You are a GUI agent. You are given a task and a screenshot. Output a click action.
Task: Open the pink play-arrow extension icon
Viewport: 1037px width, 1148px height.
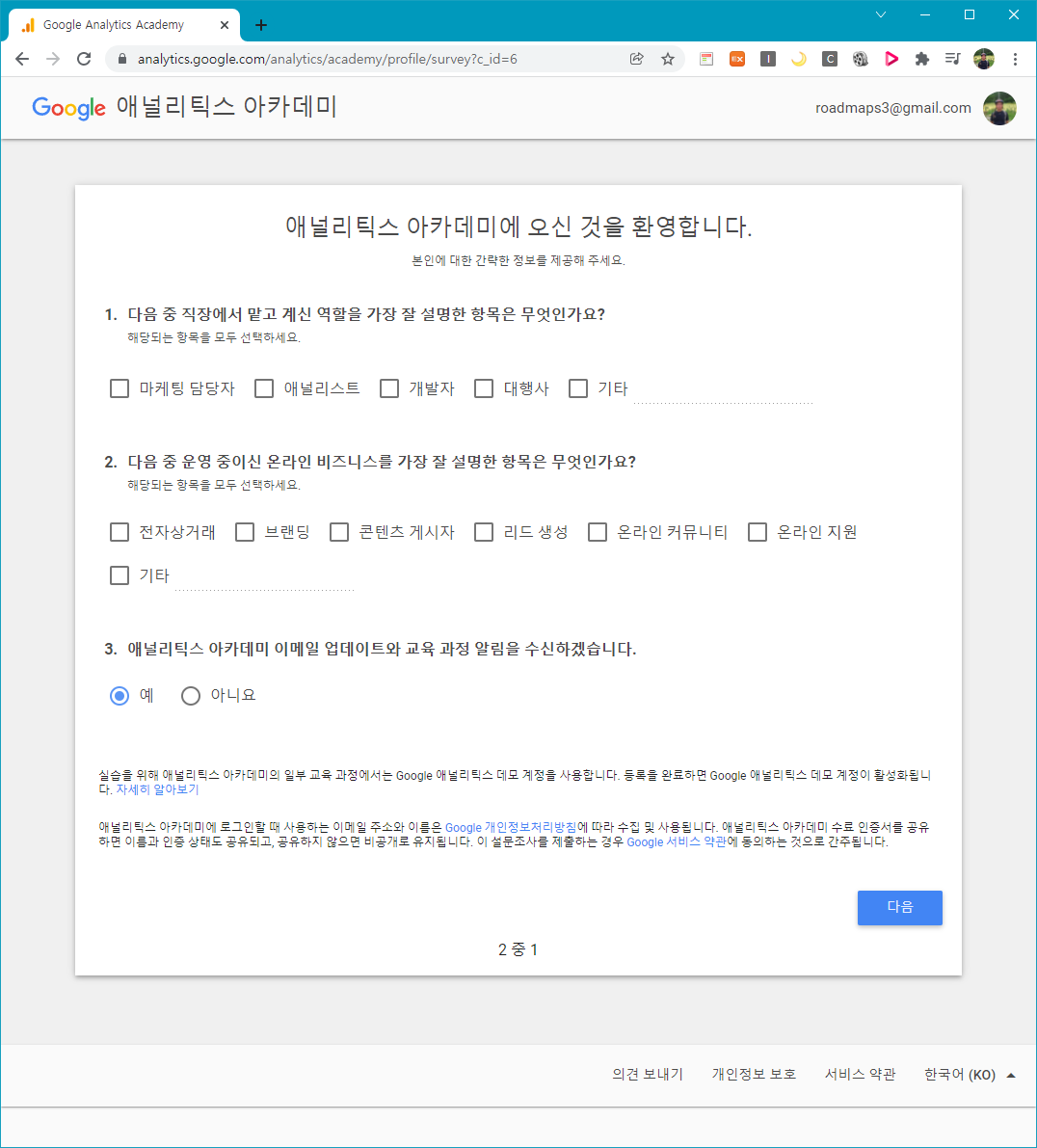click(x=891, y=60)
